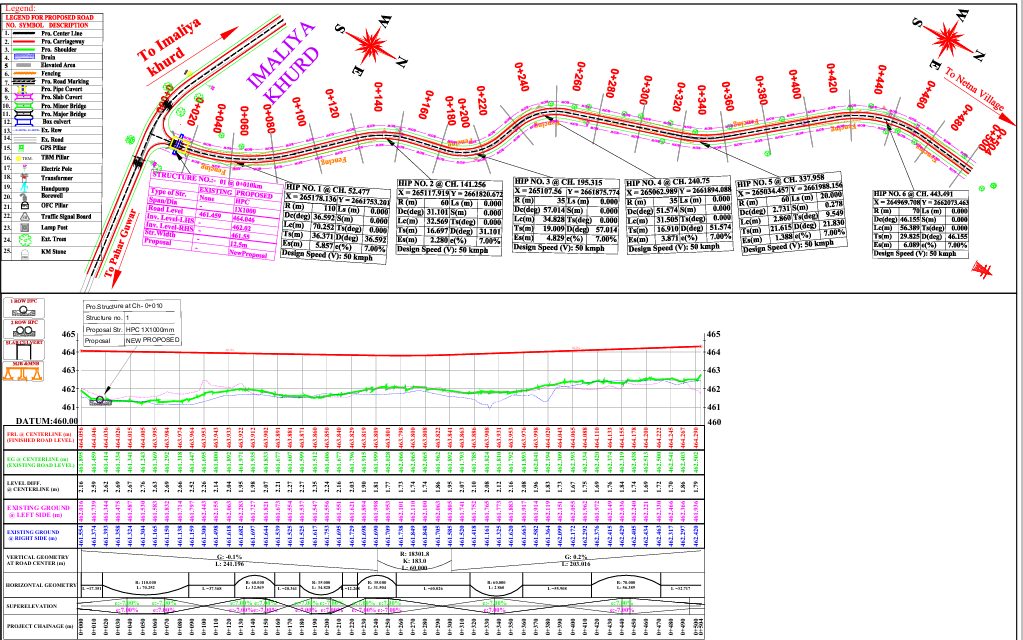Click the KM Stone legend symbol
1023x640 pixels.
click(x=24, y=254)
